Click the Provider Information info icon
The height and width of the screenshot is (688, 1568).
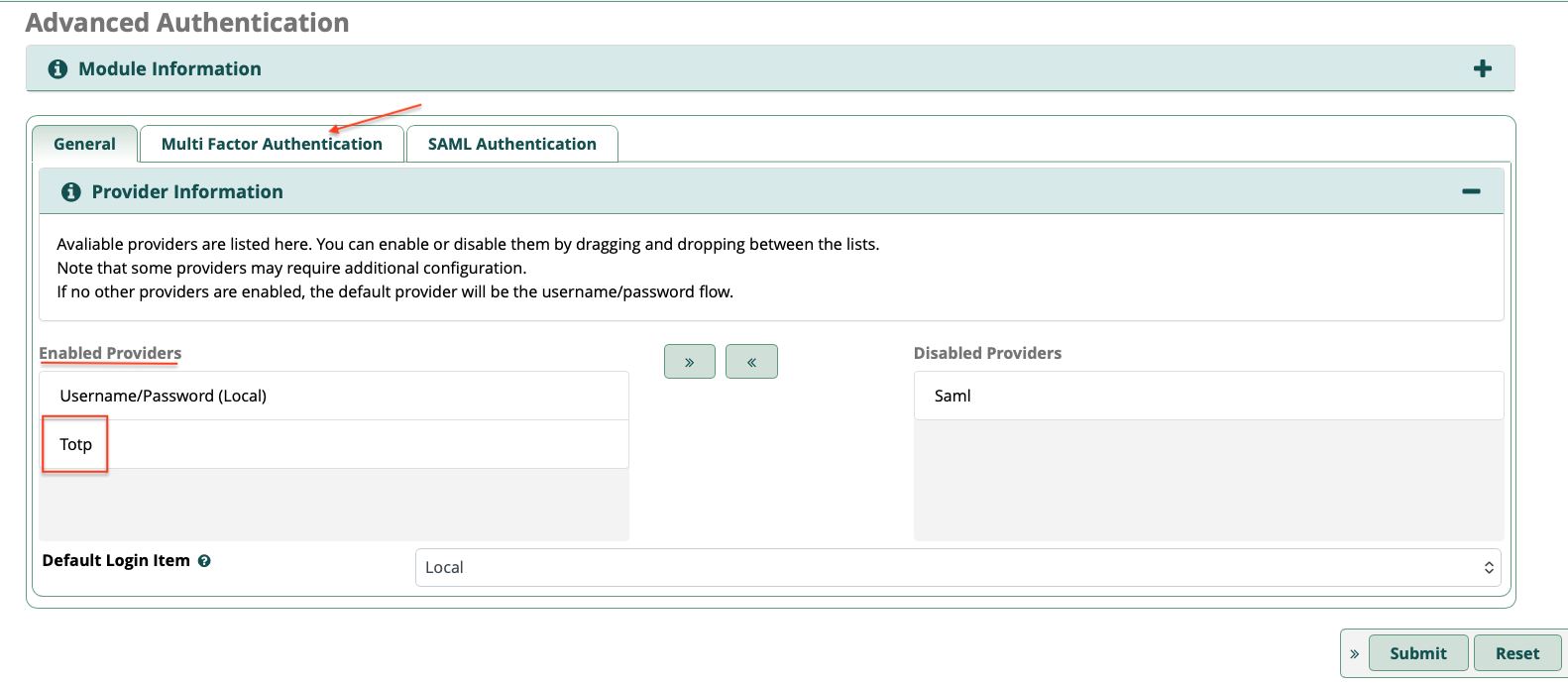tap(71, 192)
